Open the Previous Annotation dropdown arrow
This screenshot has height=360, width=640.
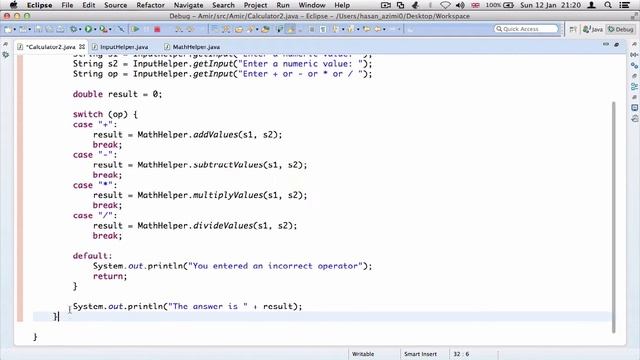point(358,29)
